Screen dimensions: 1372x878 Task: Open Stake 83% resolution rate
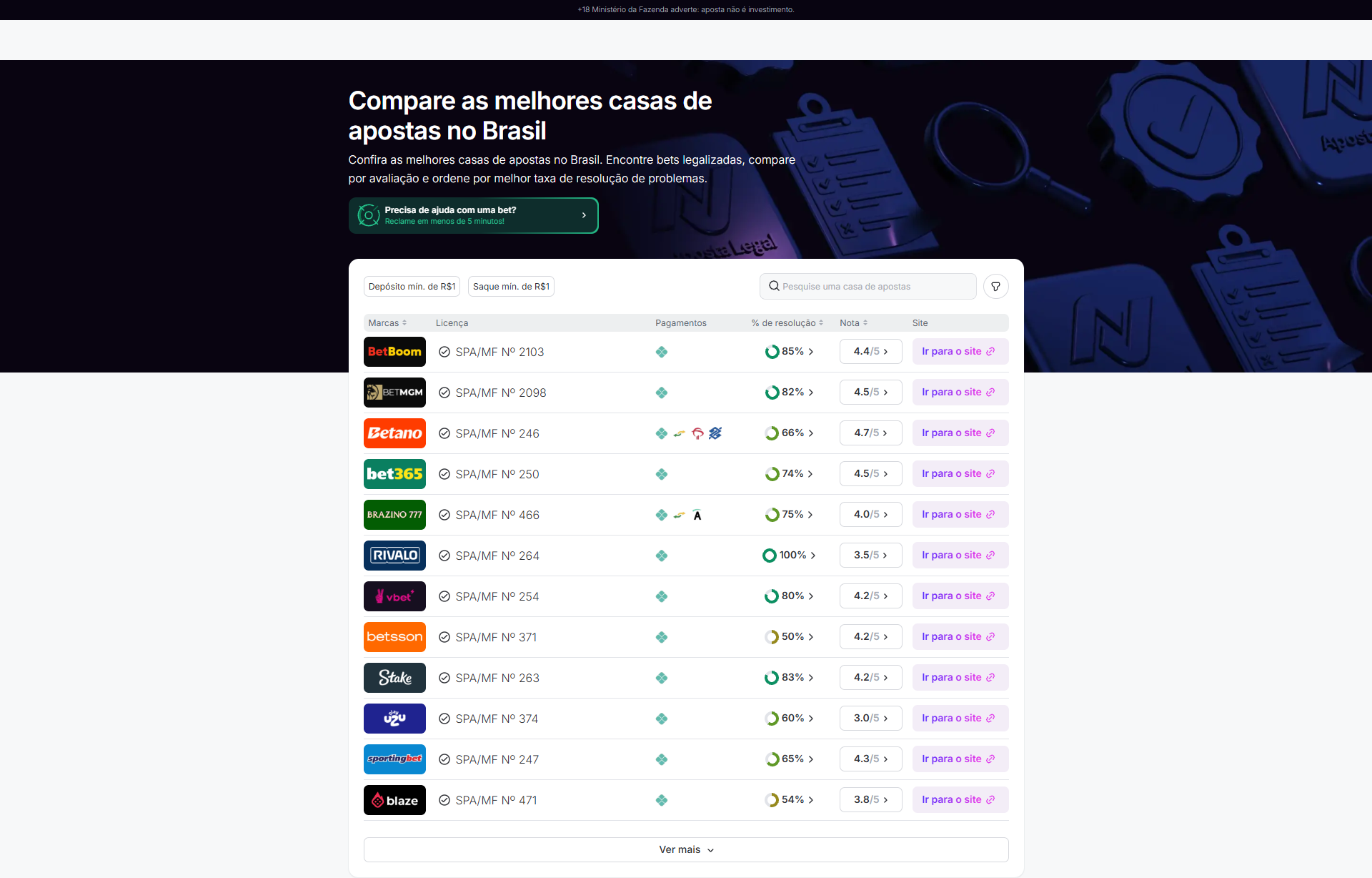(789, 678)
